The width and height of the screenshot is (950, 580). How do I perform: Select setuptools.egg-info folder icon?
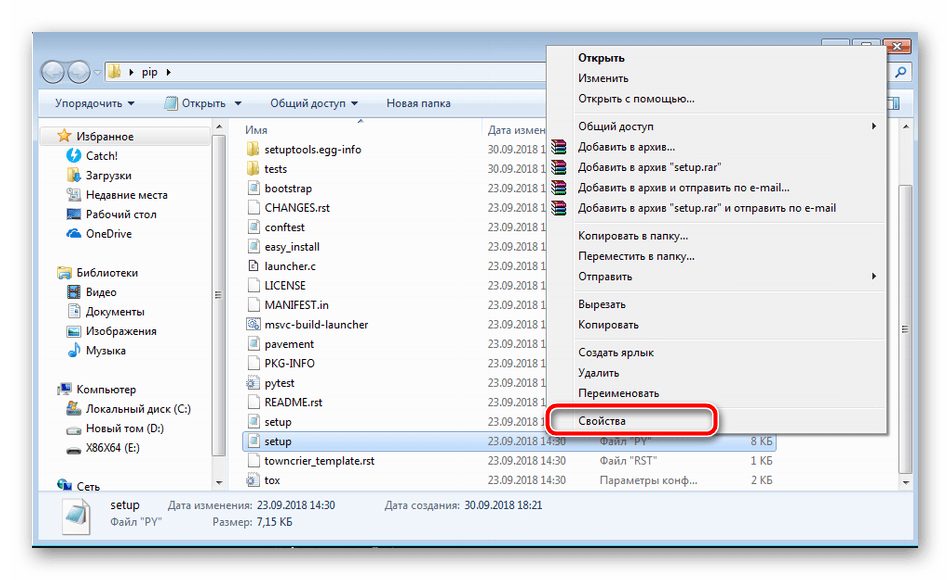253,149
